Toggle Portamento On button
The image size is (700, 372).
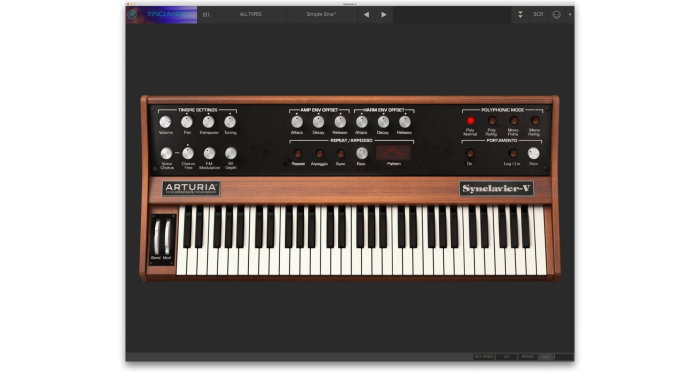click(x=470, y=153)
